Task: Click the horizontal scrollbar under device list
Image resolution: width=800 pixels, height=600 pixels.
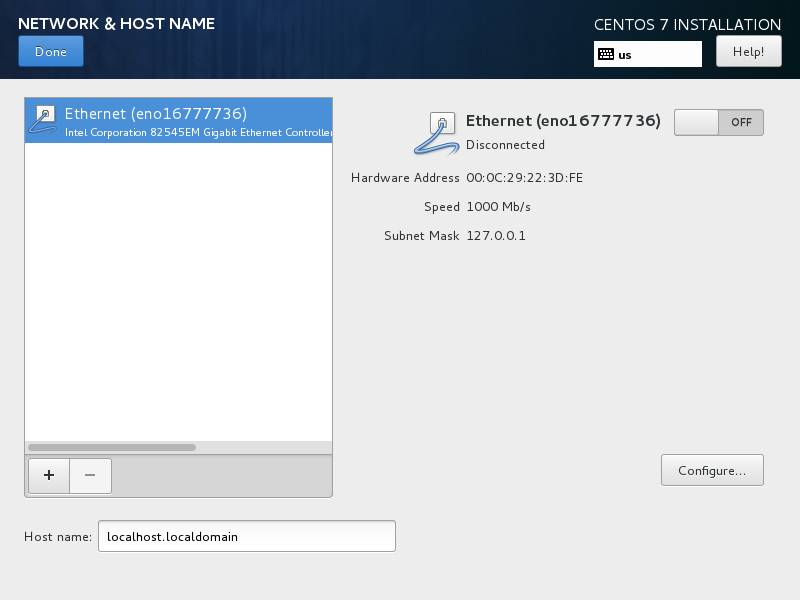Action: click(112, 447)
